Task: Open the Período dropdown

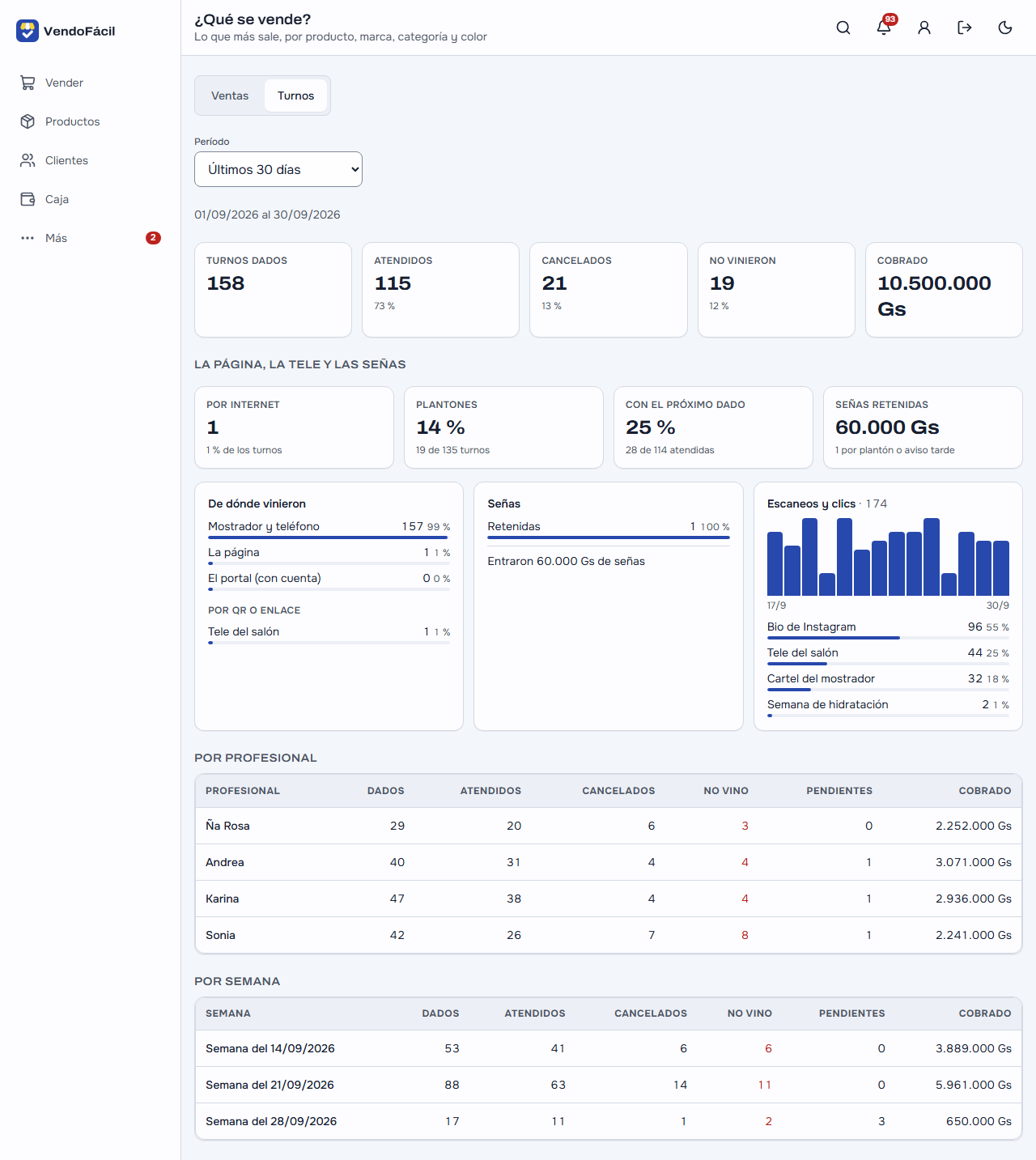Action: click(x=278, y=169)
